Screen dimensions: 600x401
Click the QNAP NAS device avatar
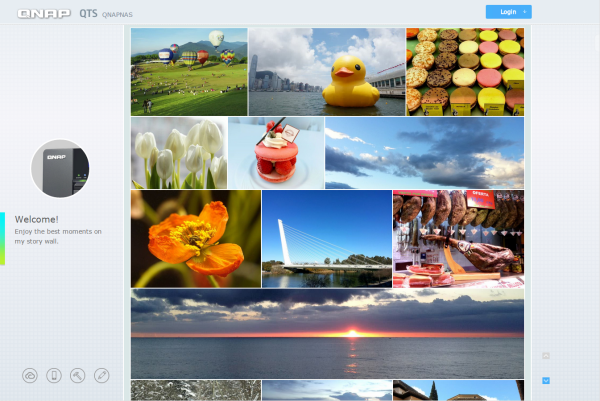[x=61, y=169]
